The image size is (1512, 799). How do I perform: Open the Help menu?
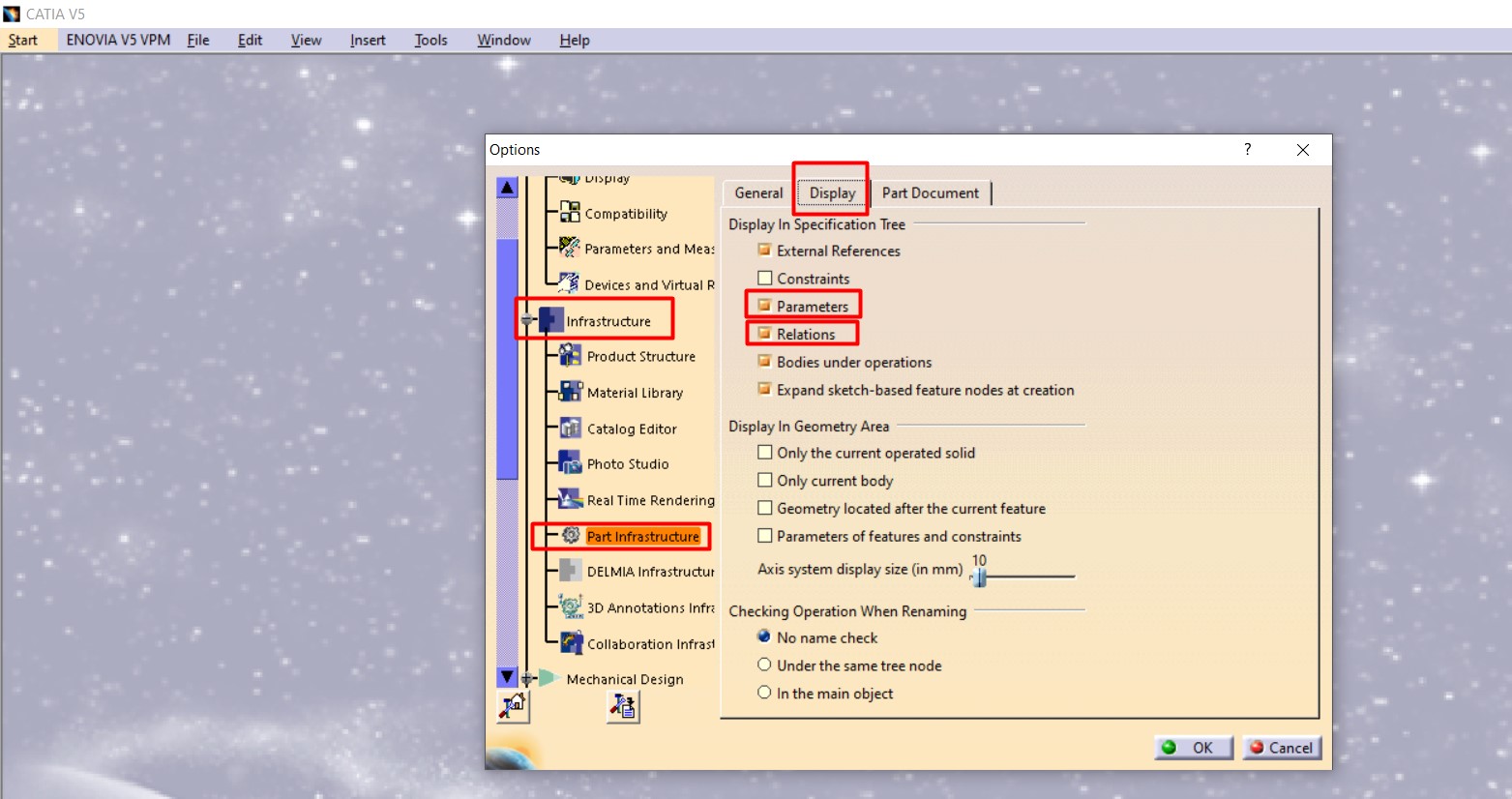pos(575,40)
